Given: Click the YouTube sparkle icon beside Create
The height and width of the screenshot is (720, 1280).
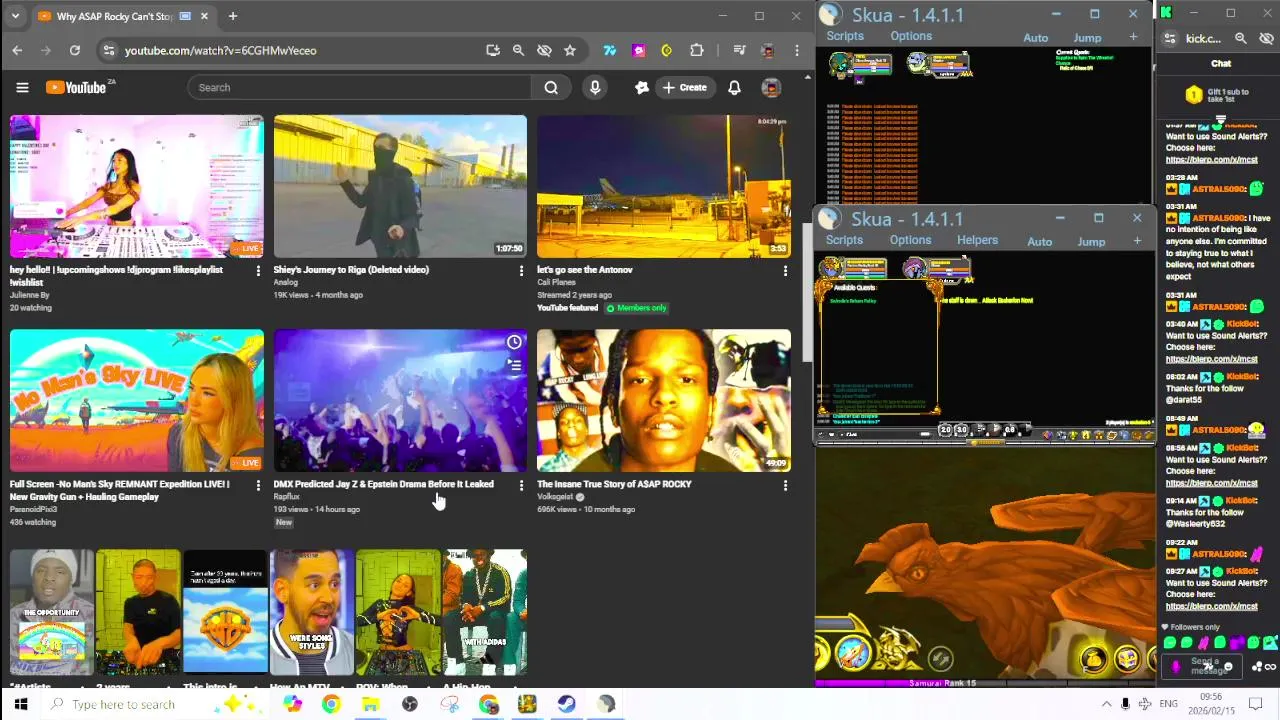Looking at the screenshot, I should (642, 87).
